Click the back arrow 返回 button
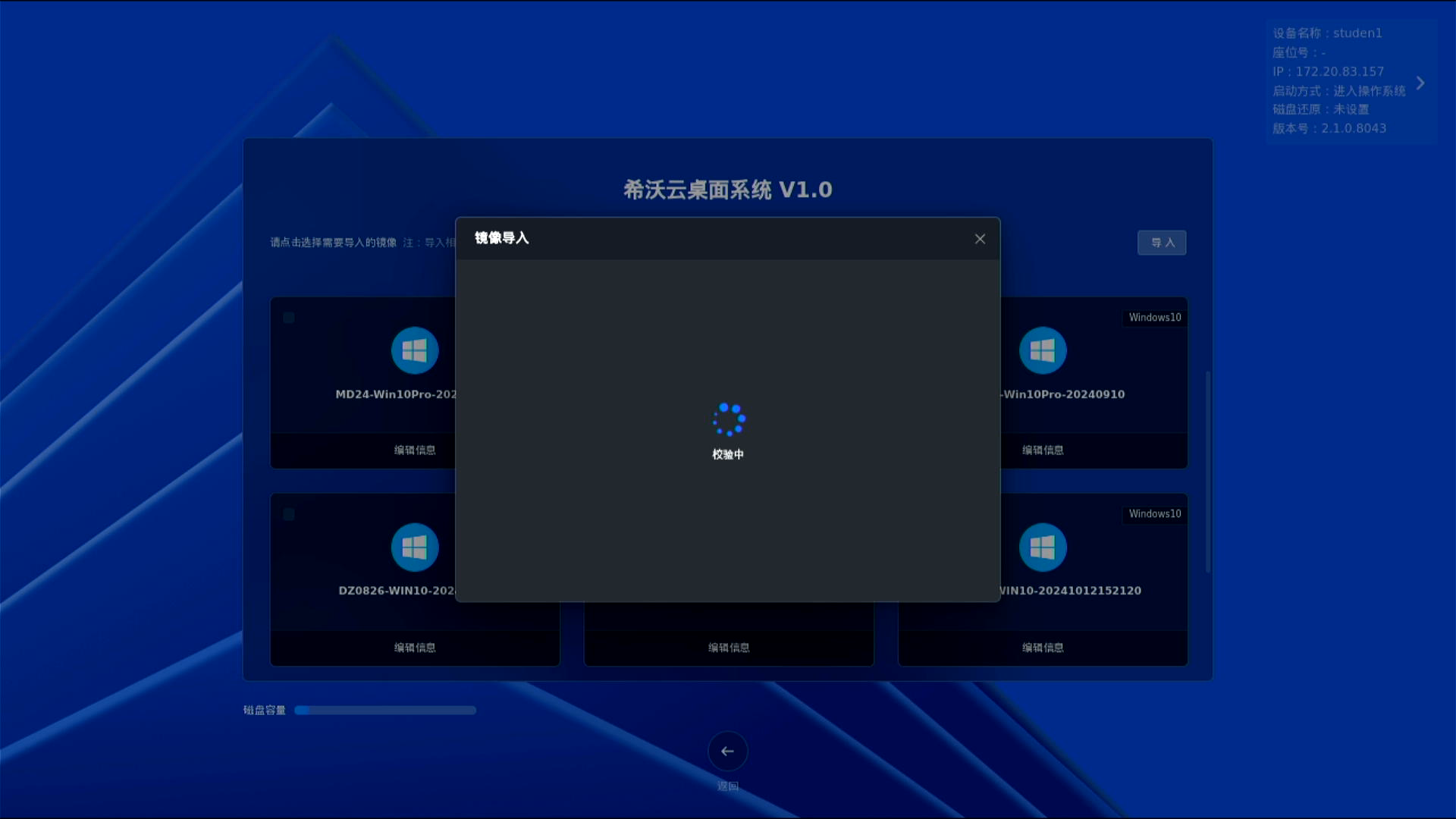Screen dimensions: 1456x819 [728, 751]
